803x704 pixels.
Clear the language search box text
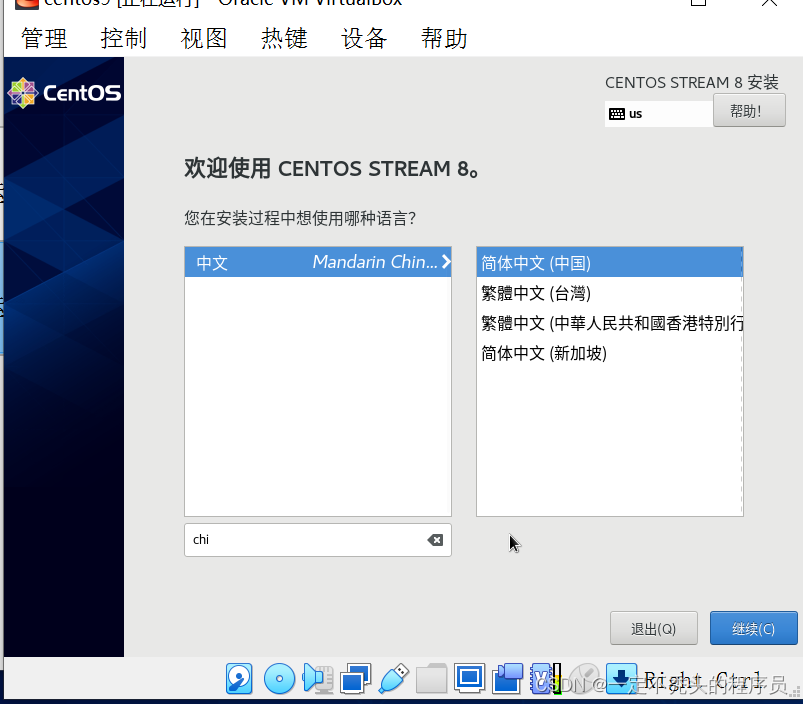pos(435,540)
